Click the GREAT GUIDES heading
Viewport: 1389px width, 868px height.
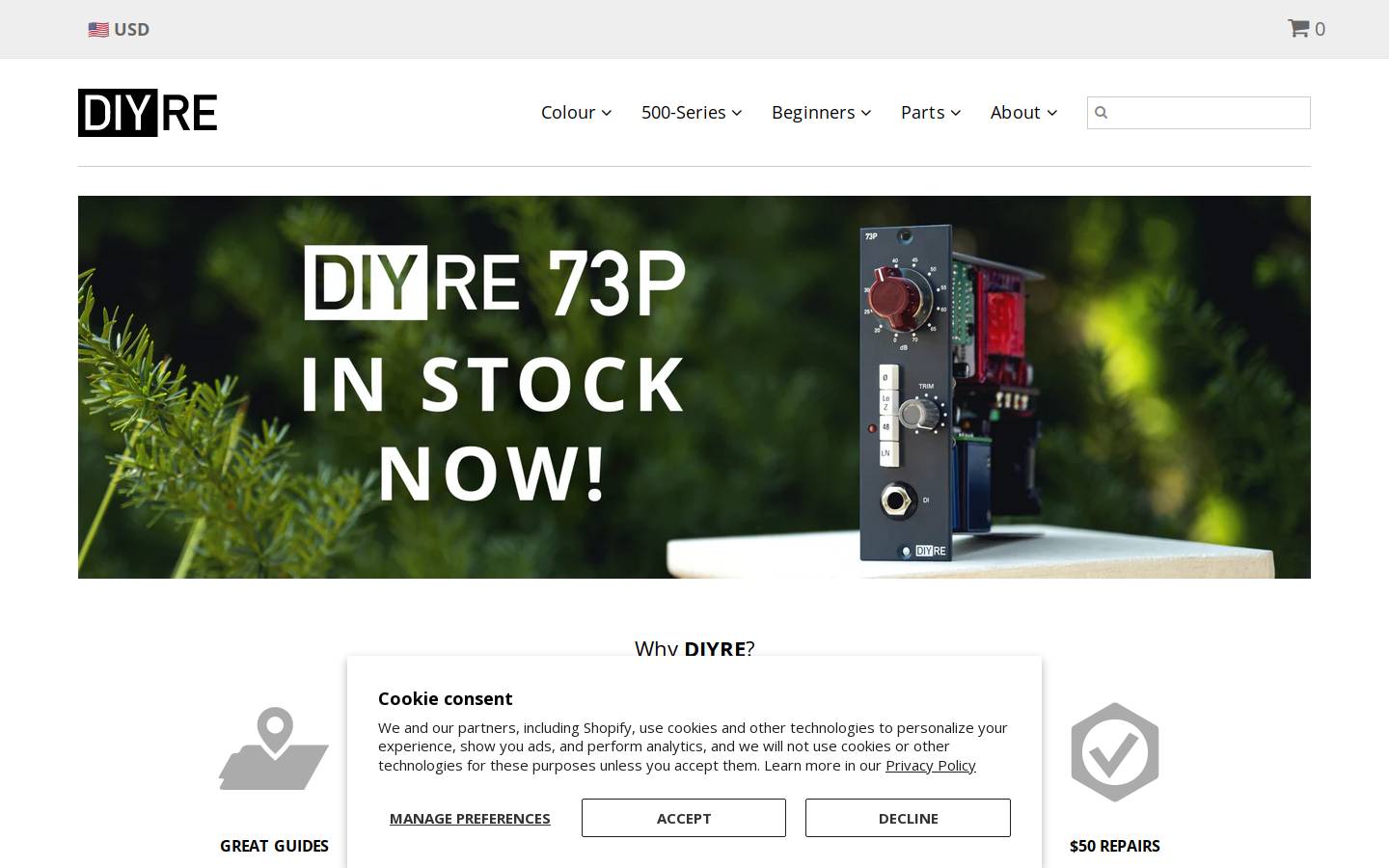click(x=274, y=846)
